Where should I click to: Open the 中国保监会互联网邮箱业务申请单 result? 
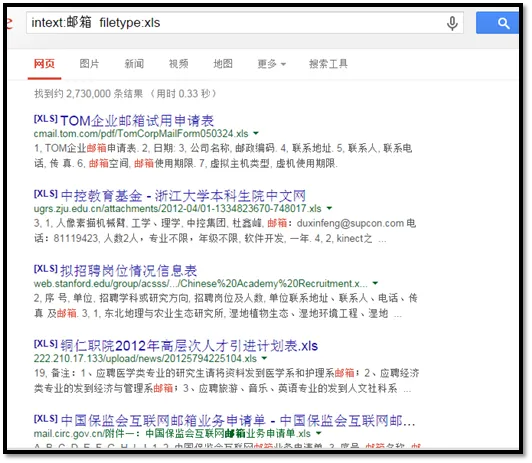point(238,421)
